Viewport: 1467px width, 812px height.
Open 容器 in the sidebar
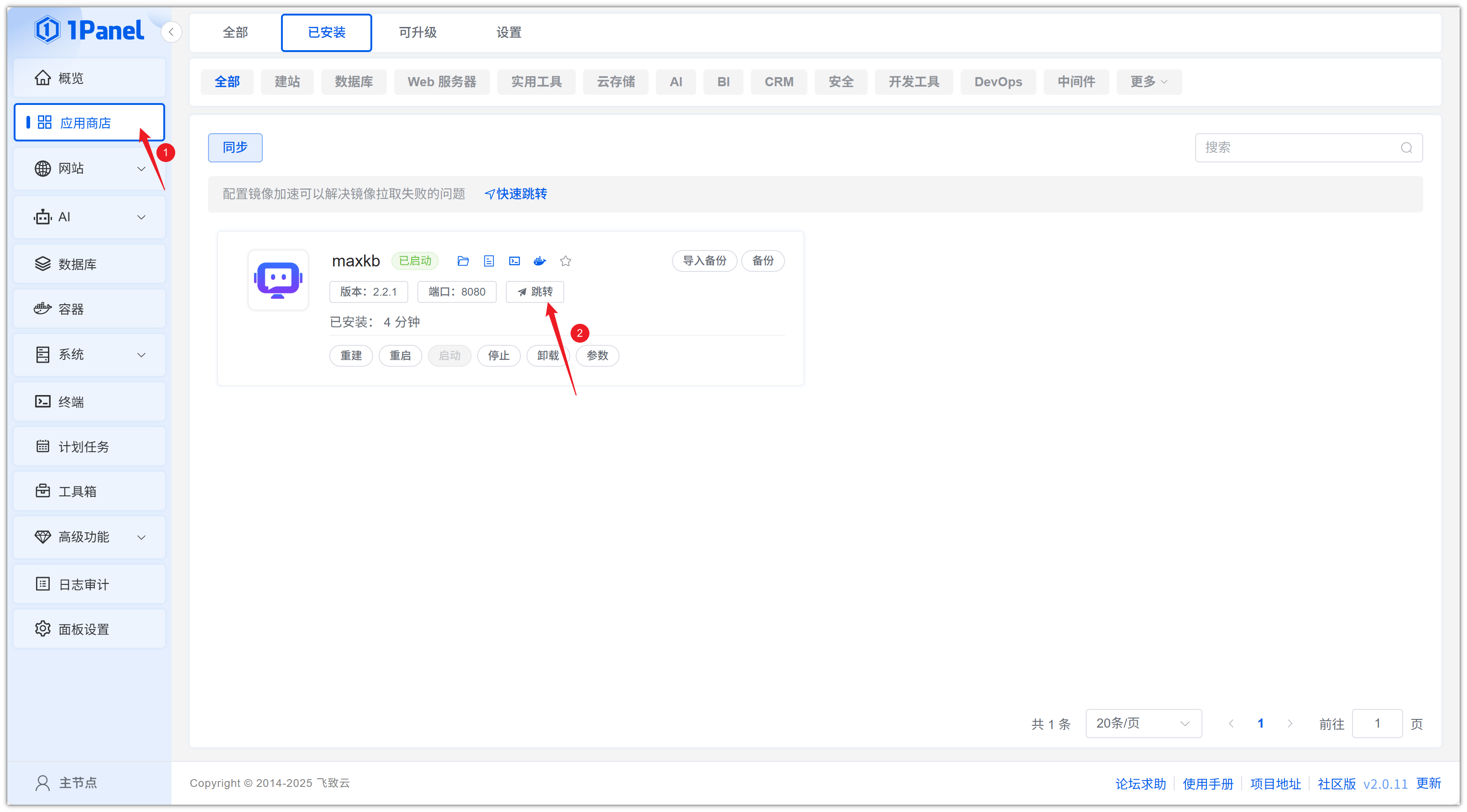pyautogui.click(x=71, y=309)
